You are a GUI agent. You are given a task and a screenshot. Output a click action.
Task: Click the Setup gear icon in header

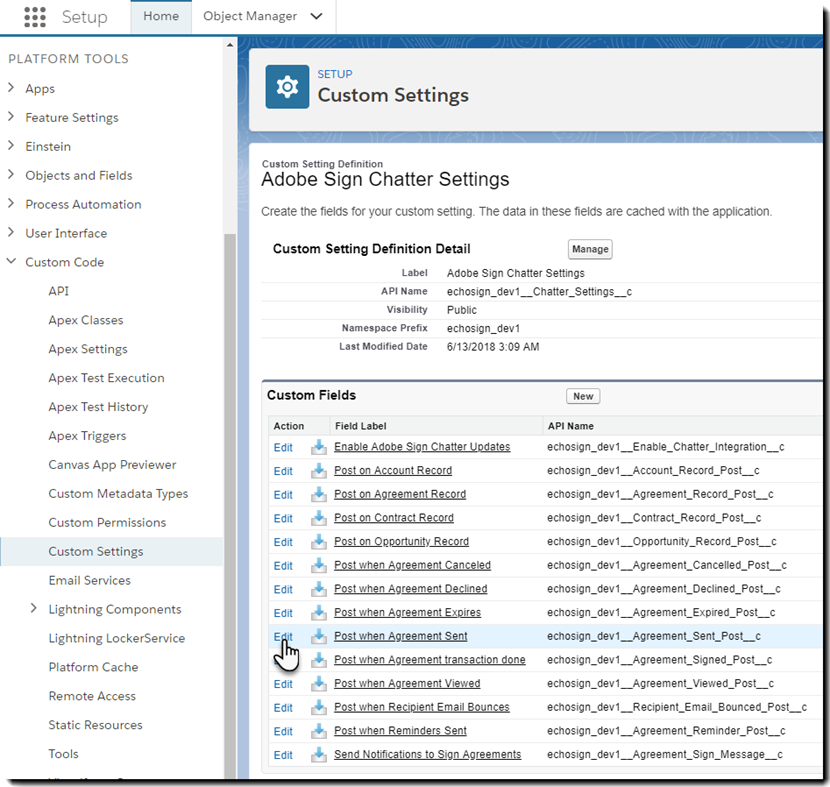(287, 87)
